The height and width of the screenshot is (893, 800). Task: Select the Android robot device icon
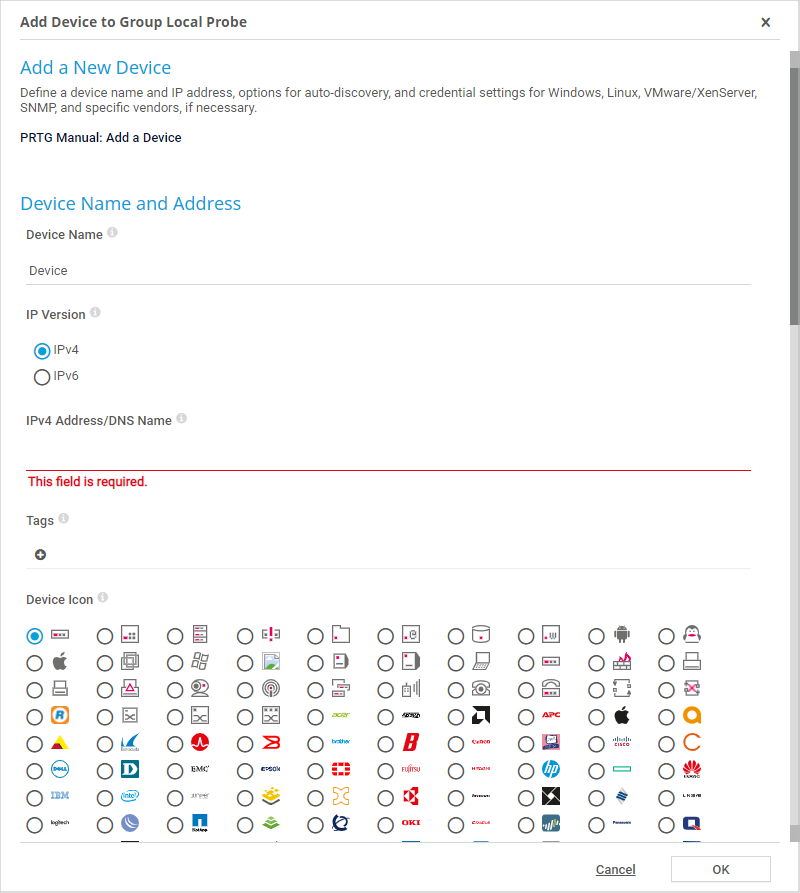pos(596,635)
